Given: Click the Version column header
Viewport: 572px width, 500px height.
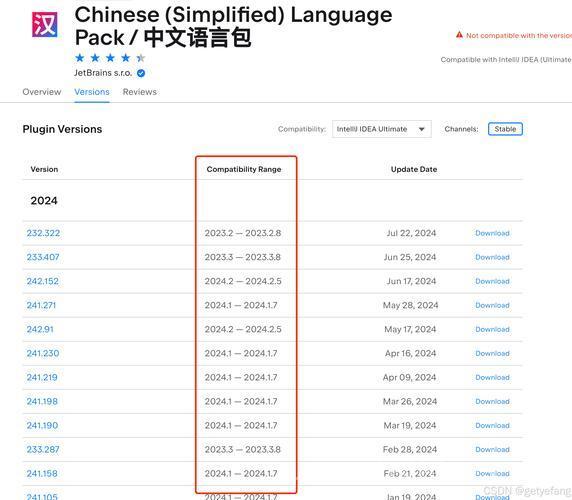Looking at the screenshot, I should tap(44, 169).
